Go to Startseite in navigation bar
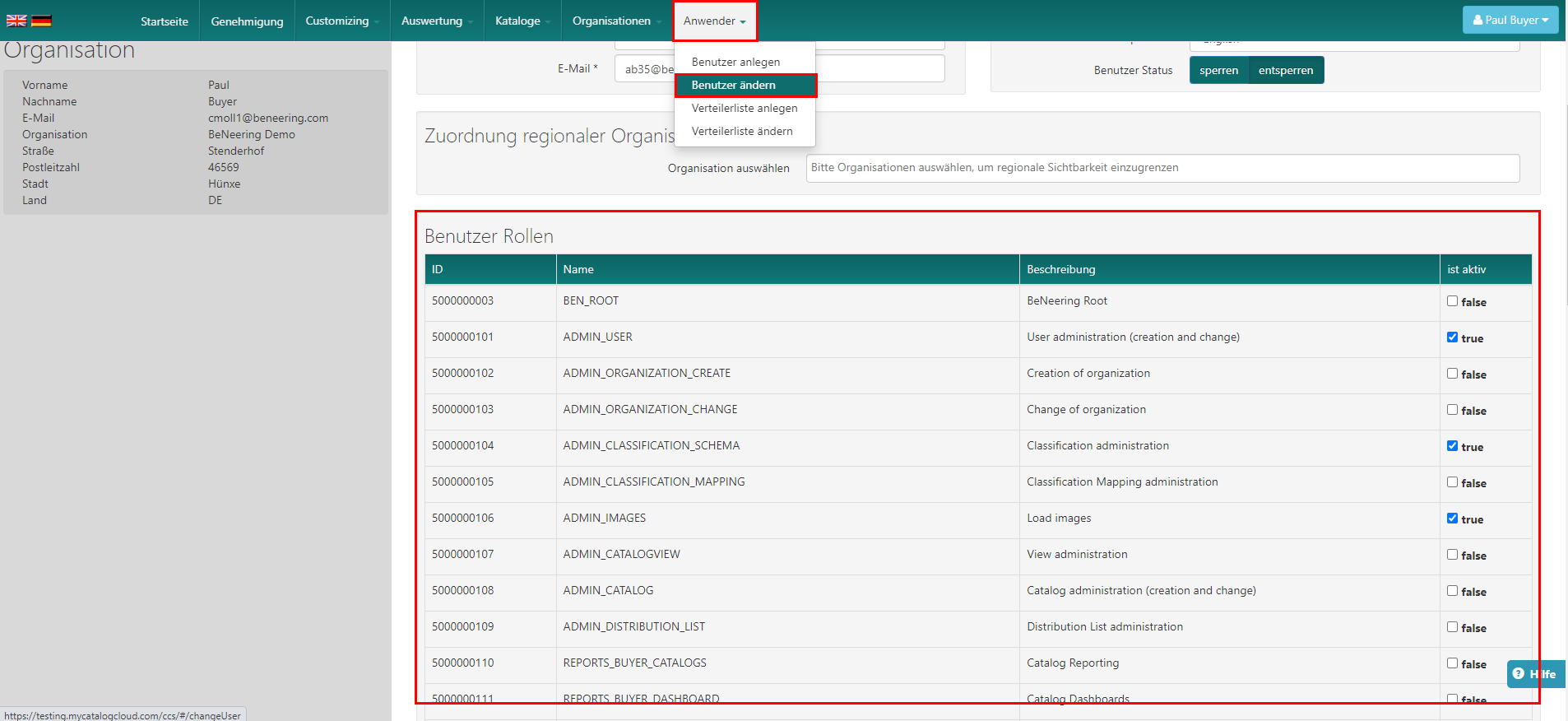The height and width of the screenshot is (721, 1568). point(164,21)
